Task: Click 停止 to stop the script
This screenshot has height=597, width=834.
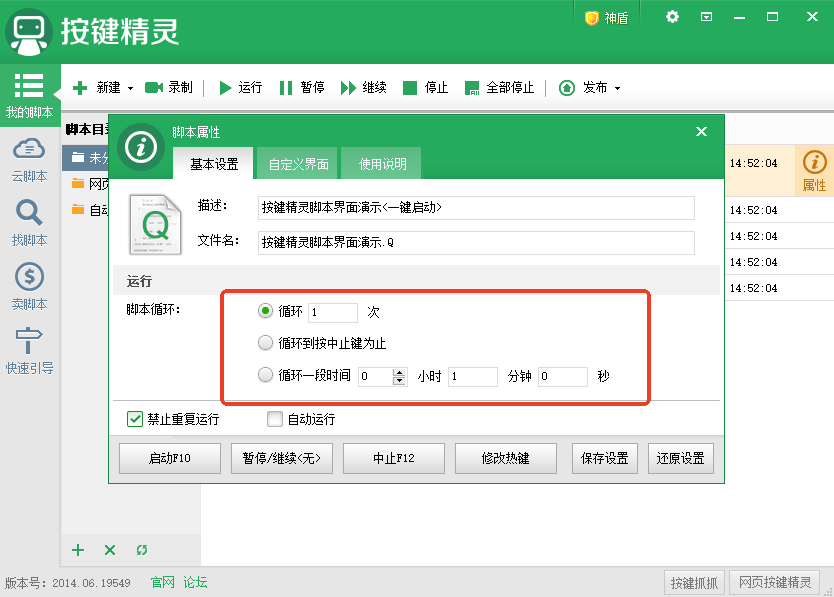Action: coord(426,88)
